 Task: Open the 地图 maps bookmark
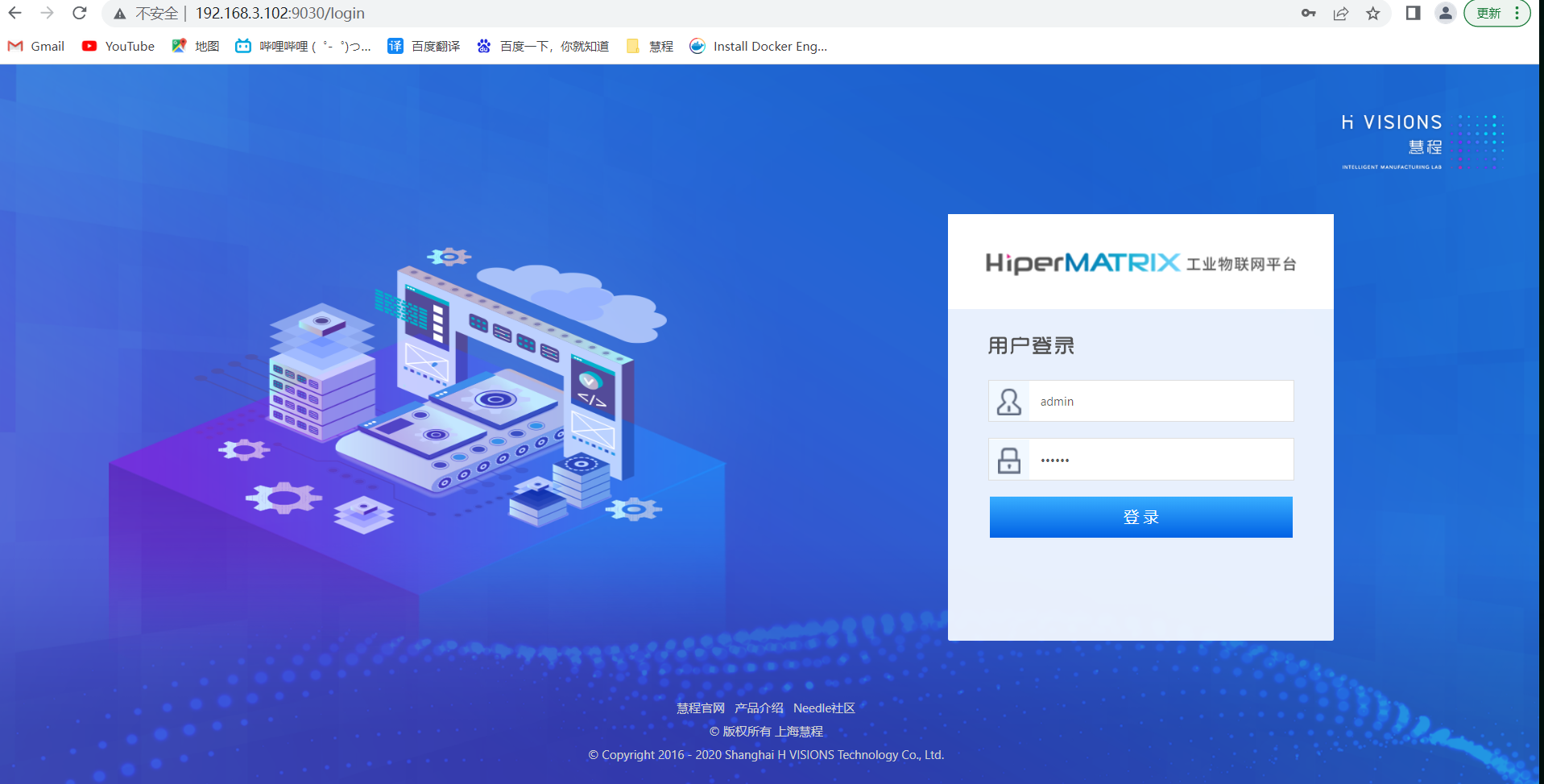click(195, 46)
